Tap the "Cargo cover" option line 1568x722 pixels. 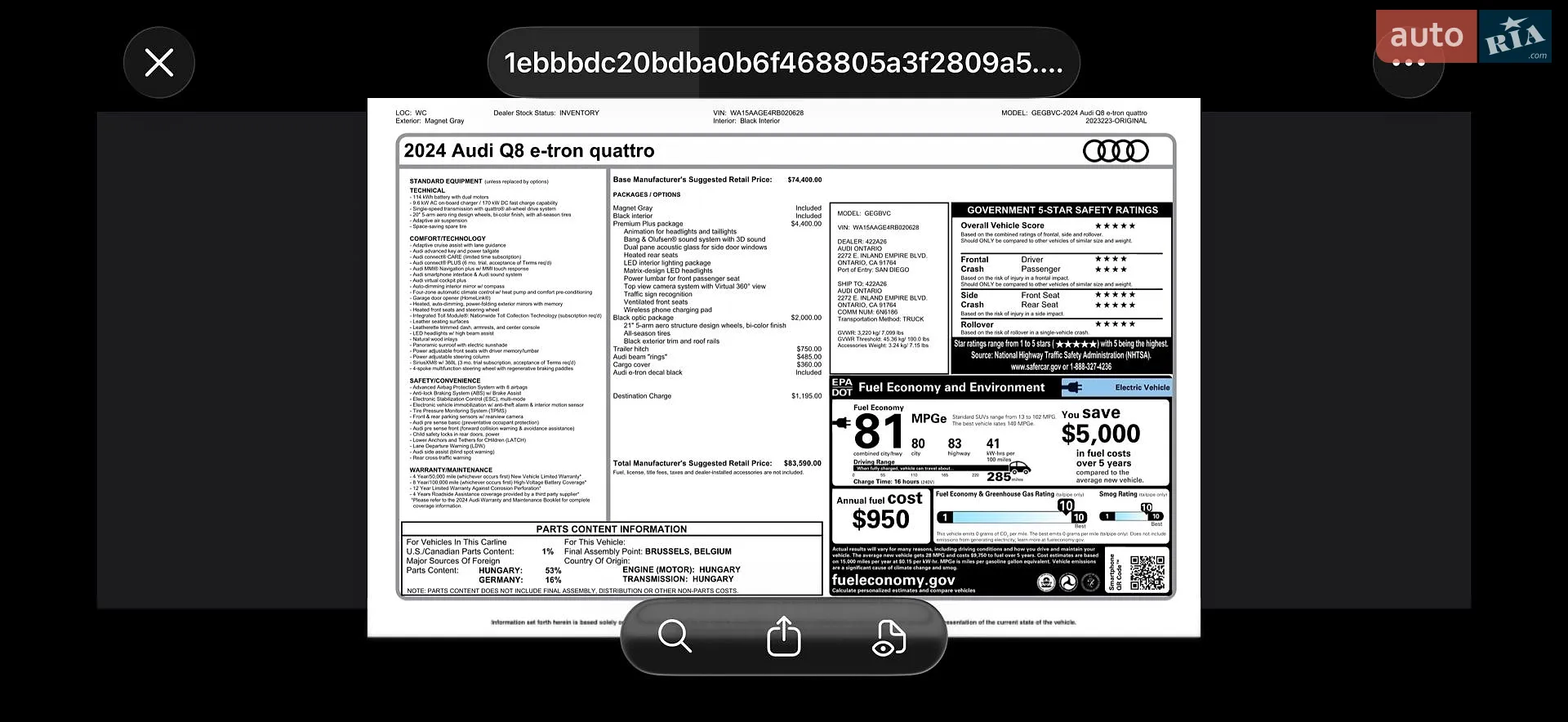pyautogui.click(x=632, y=364)
